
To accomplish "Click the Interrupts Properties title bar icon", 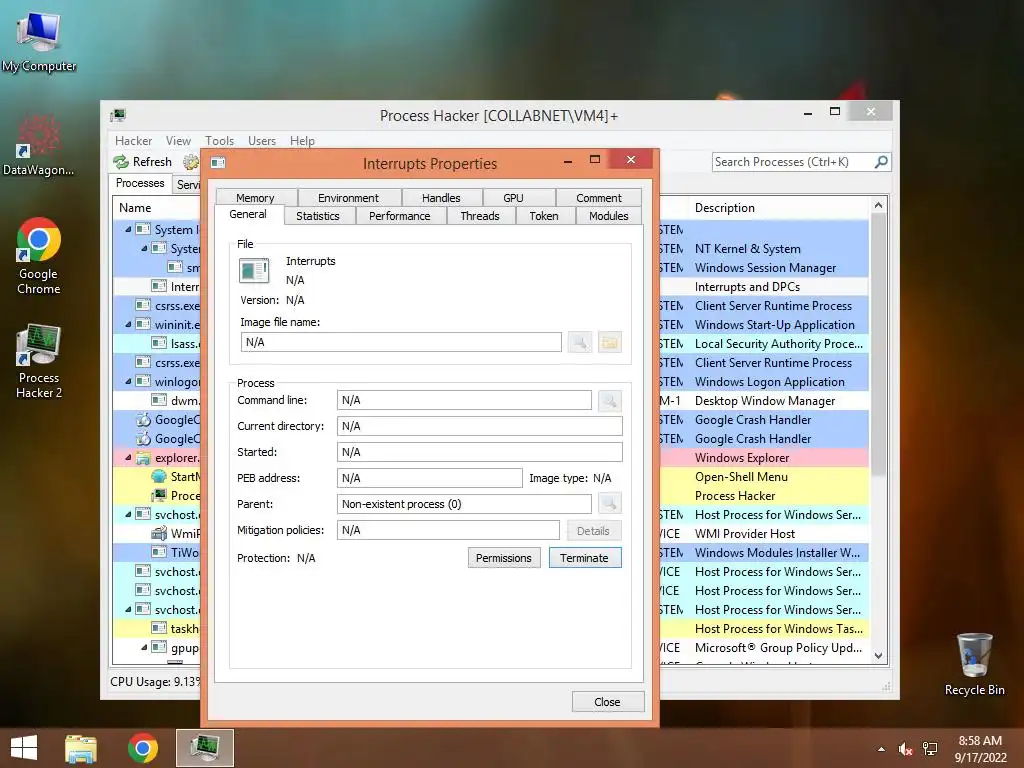I will 218,163.
